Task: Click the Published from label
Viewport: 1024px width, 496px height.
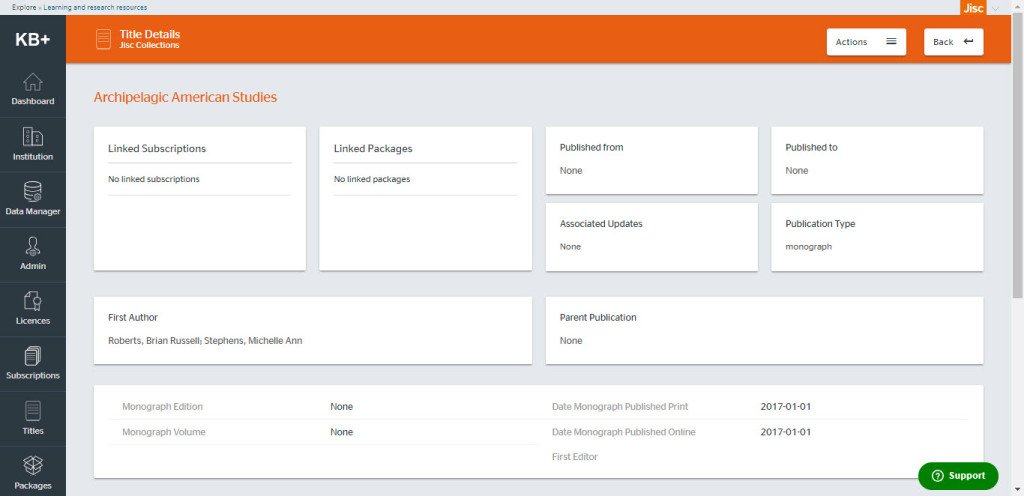Action: pyautogui.click(x=591, y=147)
